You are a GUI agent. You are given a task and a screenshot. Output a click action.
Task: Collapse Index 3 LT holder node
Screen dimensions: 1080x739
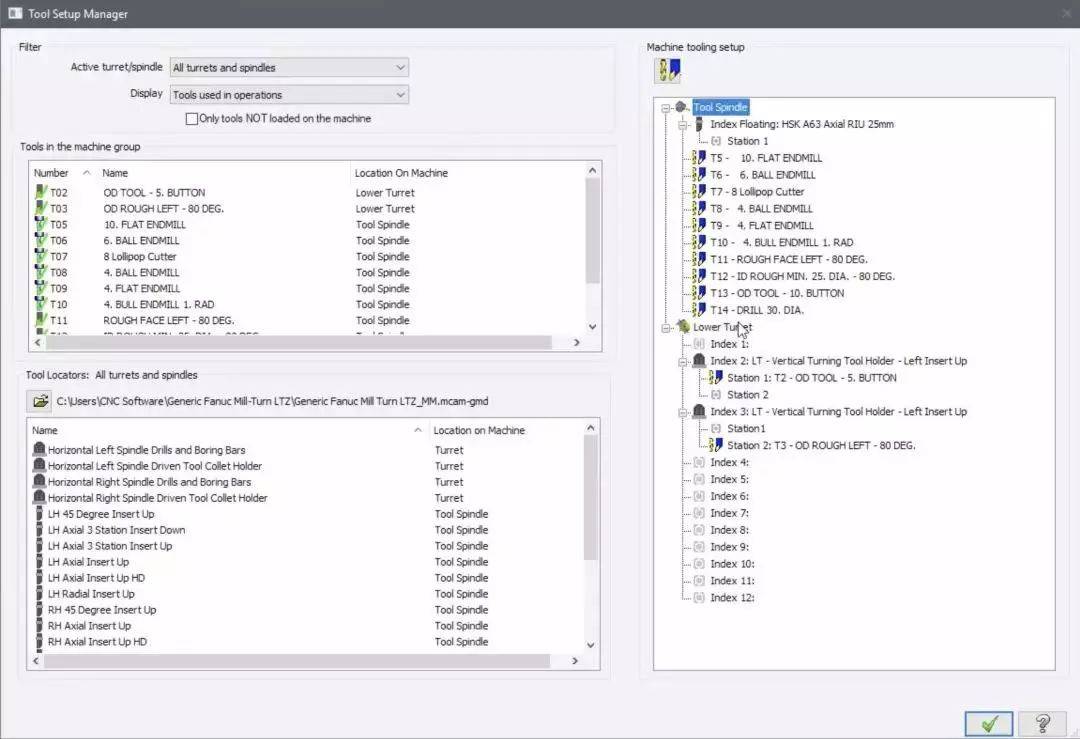683,413
